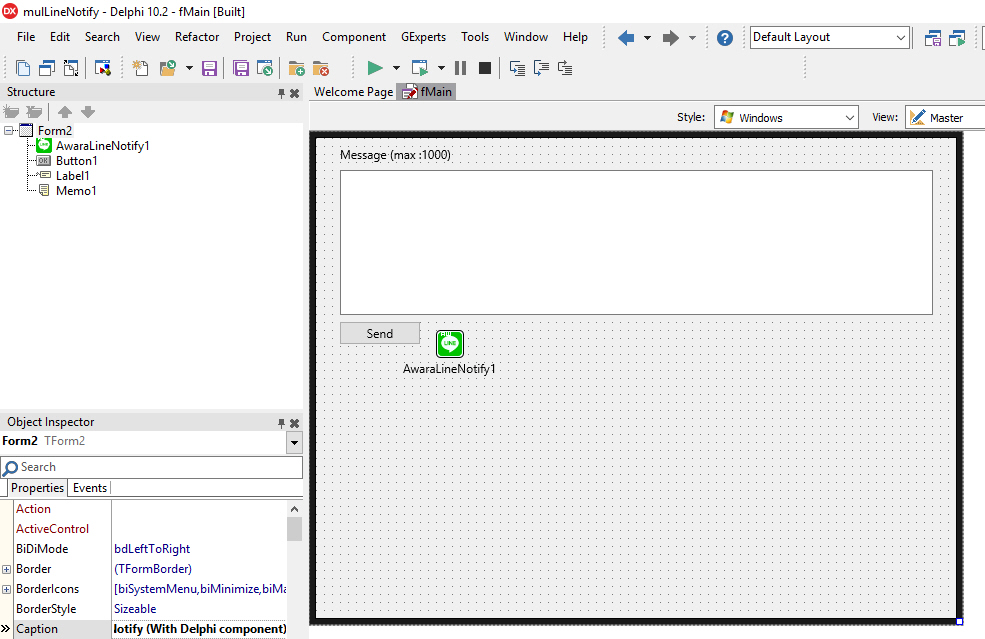985x639 pixels.
Task: Close the Structure panel
Action: [294, 93]
